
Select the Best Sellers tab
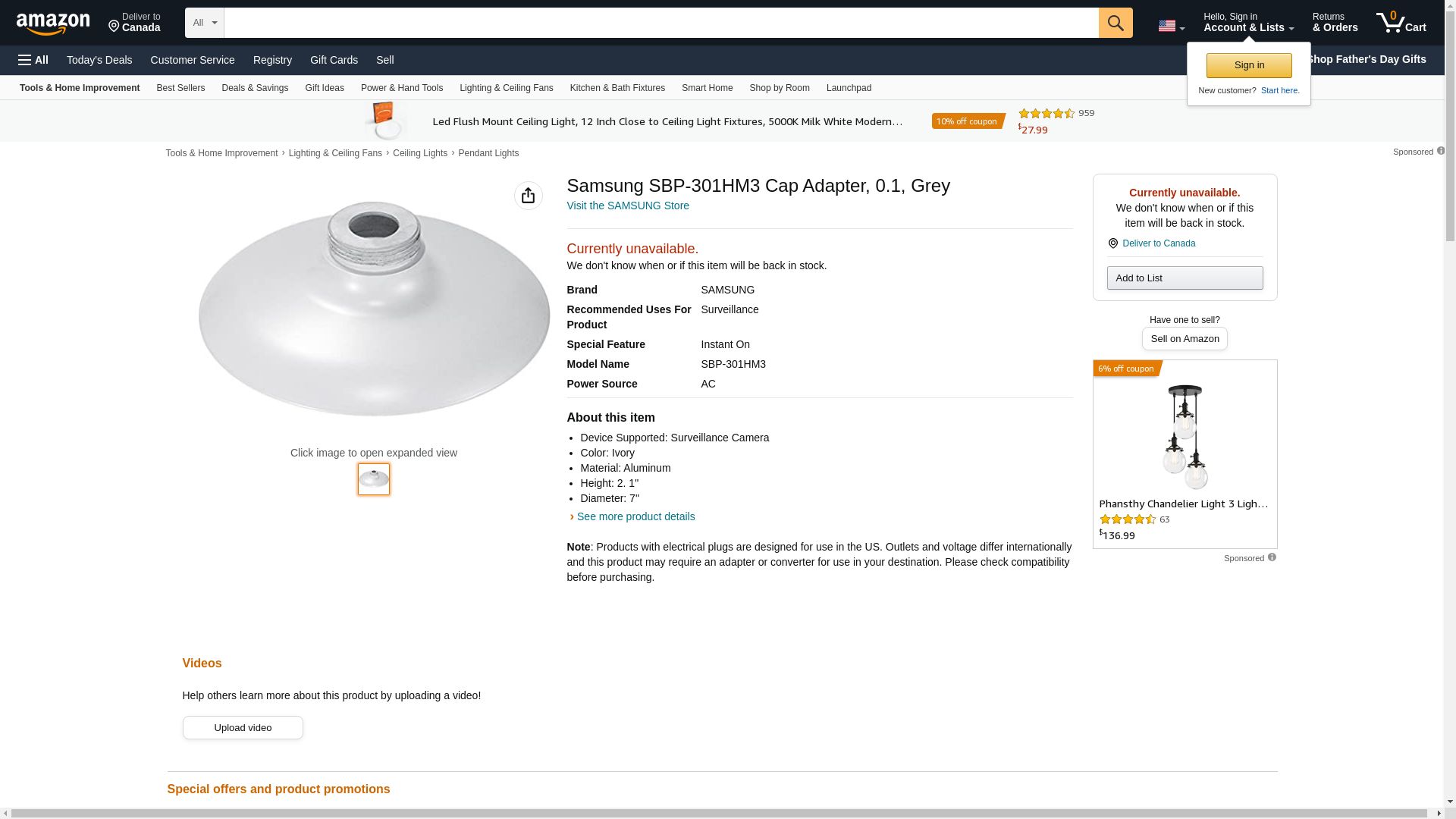(x=180, y=88)
